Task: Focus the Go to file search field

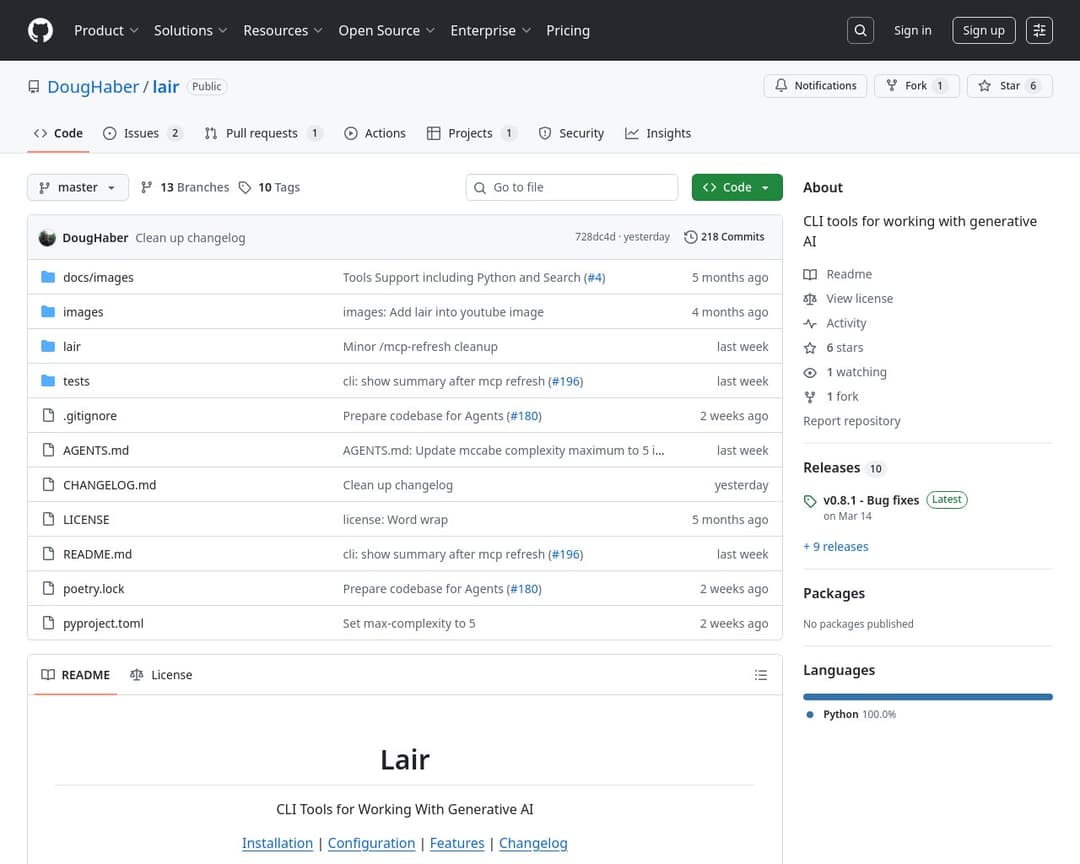Action: 580,187
